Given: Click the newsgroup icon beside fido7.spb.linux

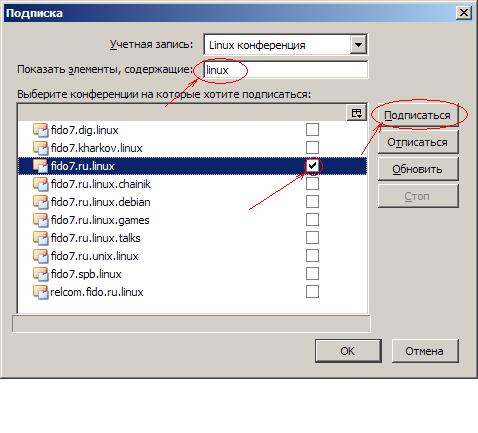Looking at the screenshot, I should coord(41,274).
